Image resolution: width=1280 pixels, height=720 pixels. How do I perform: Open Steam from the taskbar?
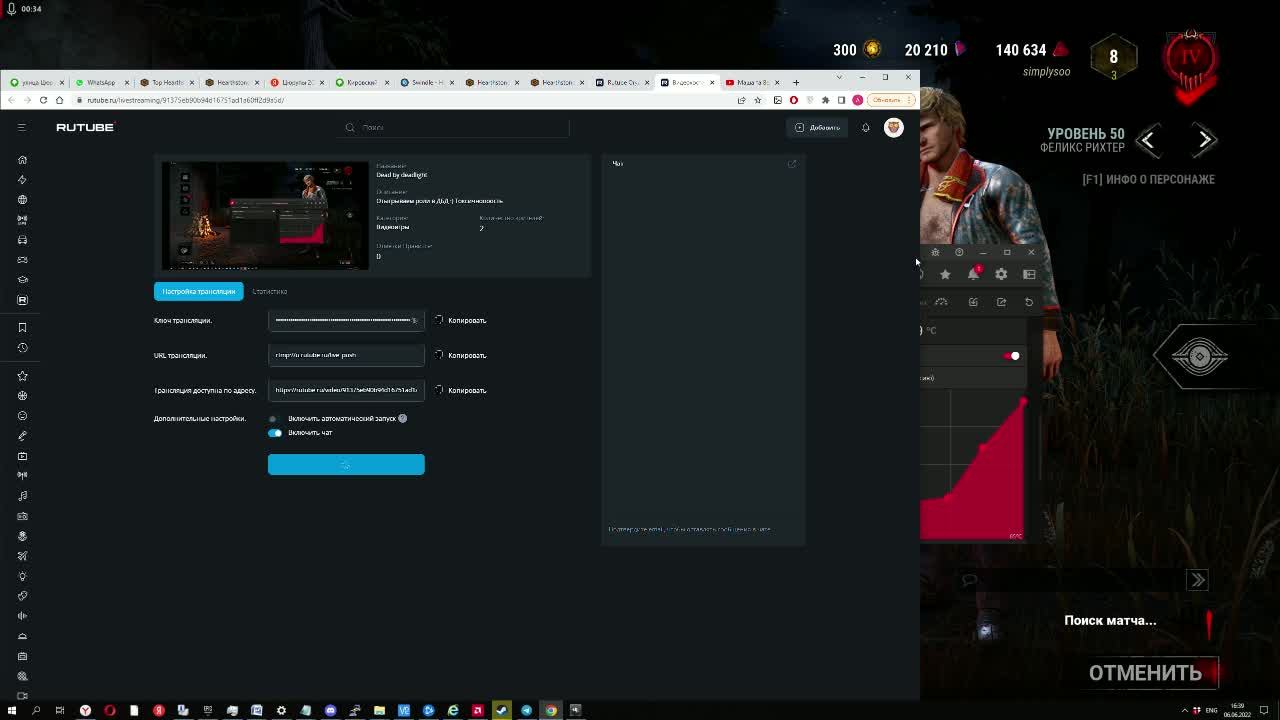click(502, 710)
